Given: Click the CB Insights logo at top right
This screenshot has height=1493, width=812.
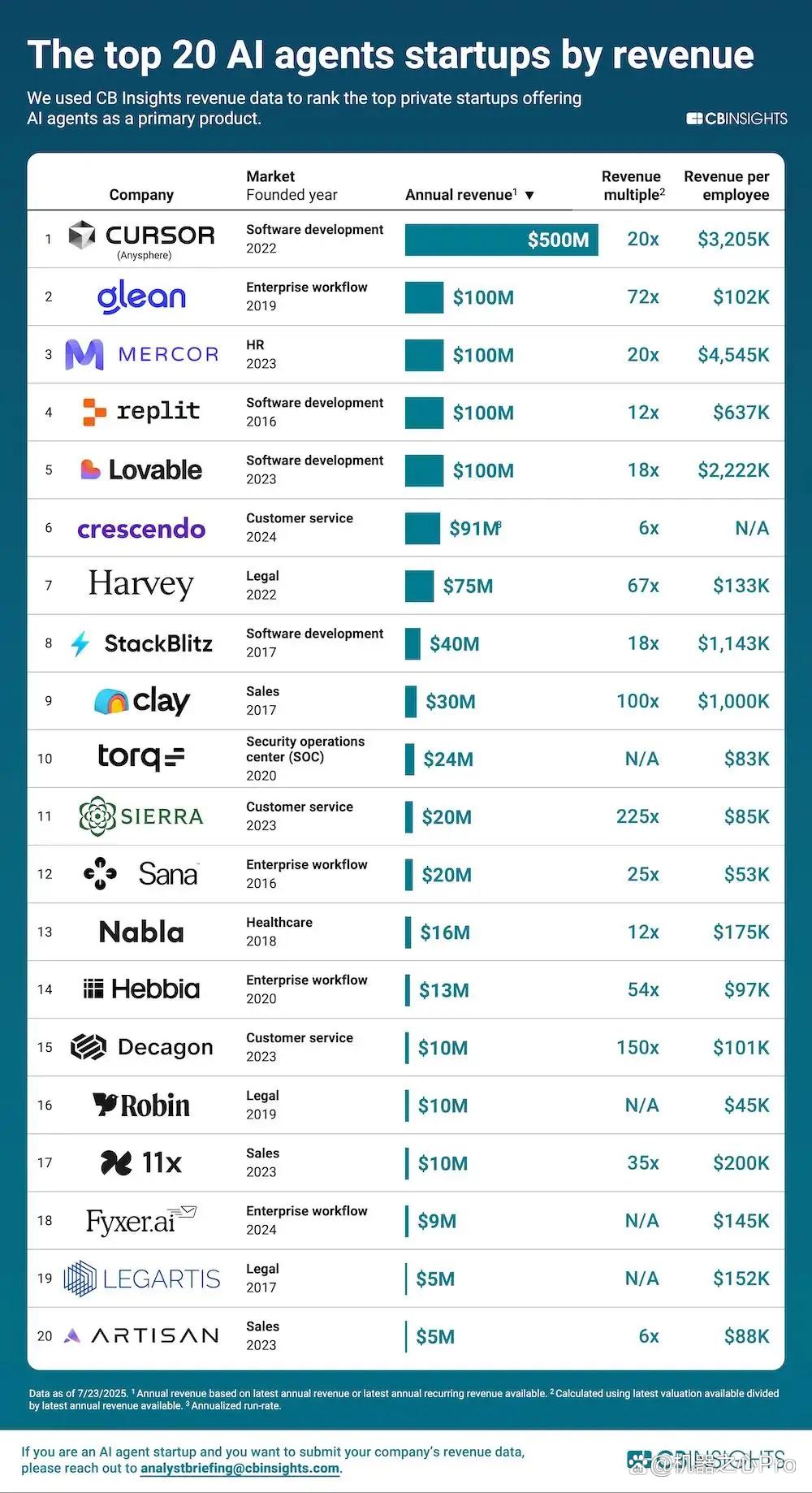Looking at the screenshot, I should click(736, 119).
